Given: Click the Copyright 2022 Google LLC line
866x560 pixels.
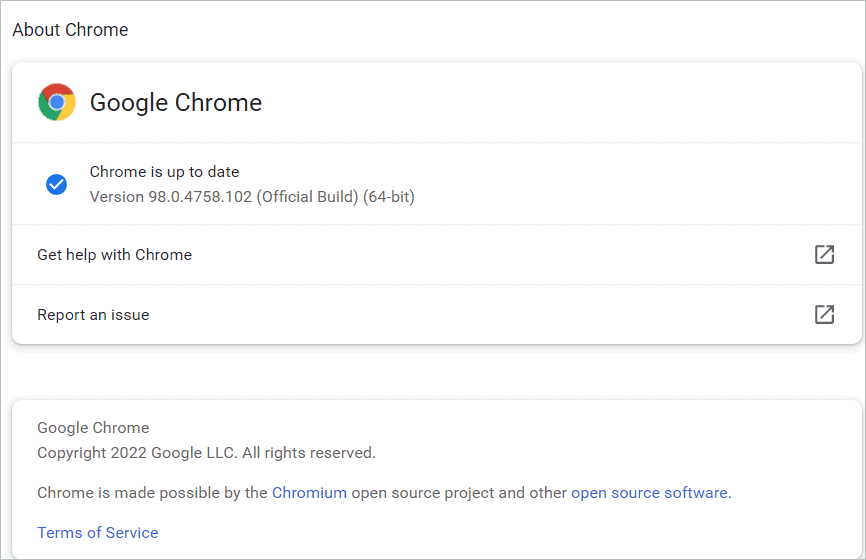Looking at the screenshot, I should (137, 453).
